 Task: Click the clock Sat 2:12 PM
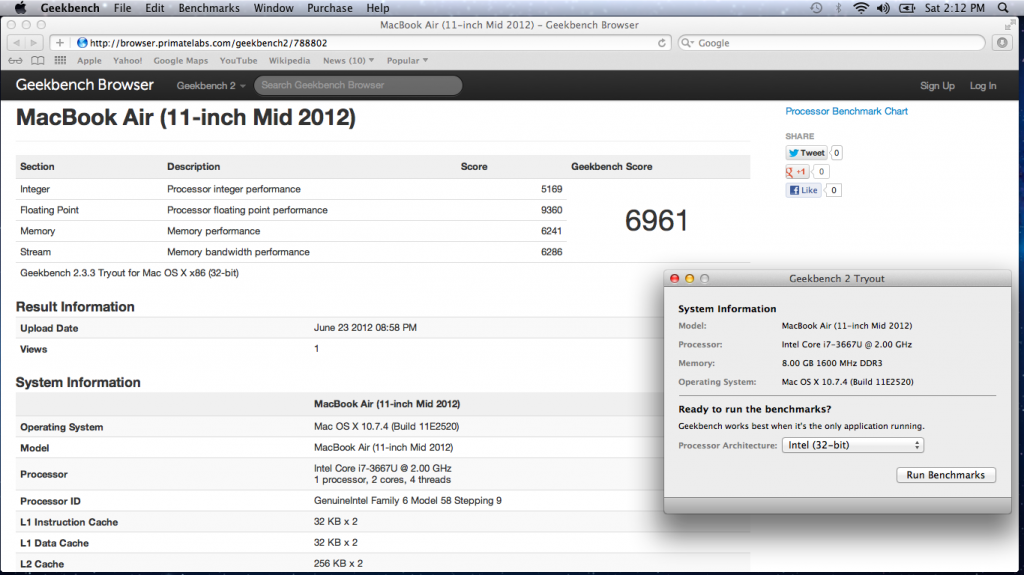[954, 8]
